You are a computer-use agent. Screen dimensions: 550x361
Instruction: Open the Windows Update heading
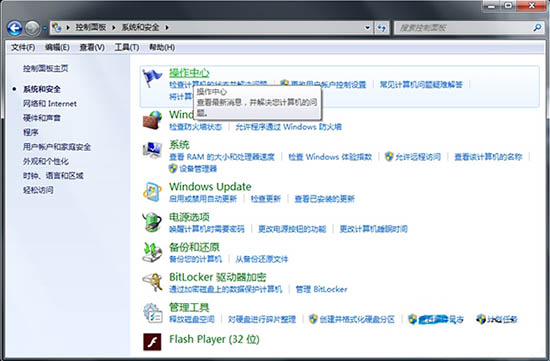tap(210, 186)
